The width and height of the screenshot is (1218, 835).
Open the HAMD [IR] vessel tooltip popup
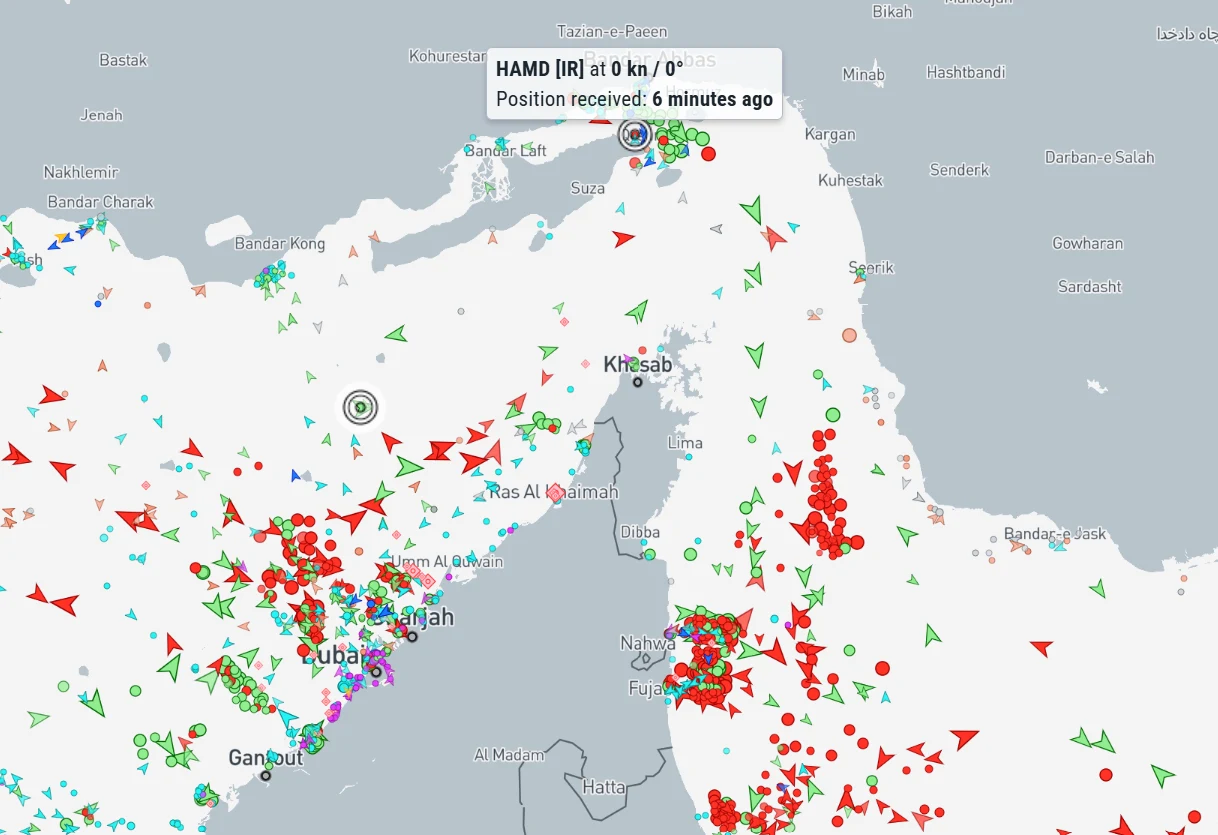[x=633, y=80]
